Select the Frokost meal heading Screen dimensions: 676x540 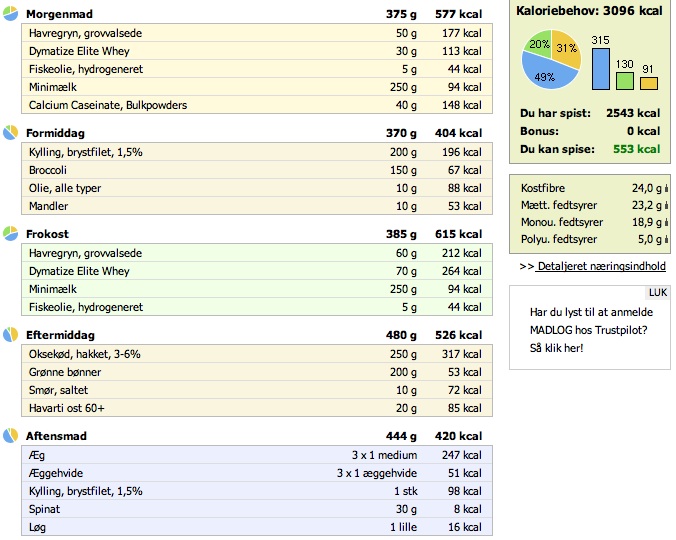(47, 234)
